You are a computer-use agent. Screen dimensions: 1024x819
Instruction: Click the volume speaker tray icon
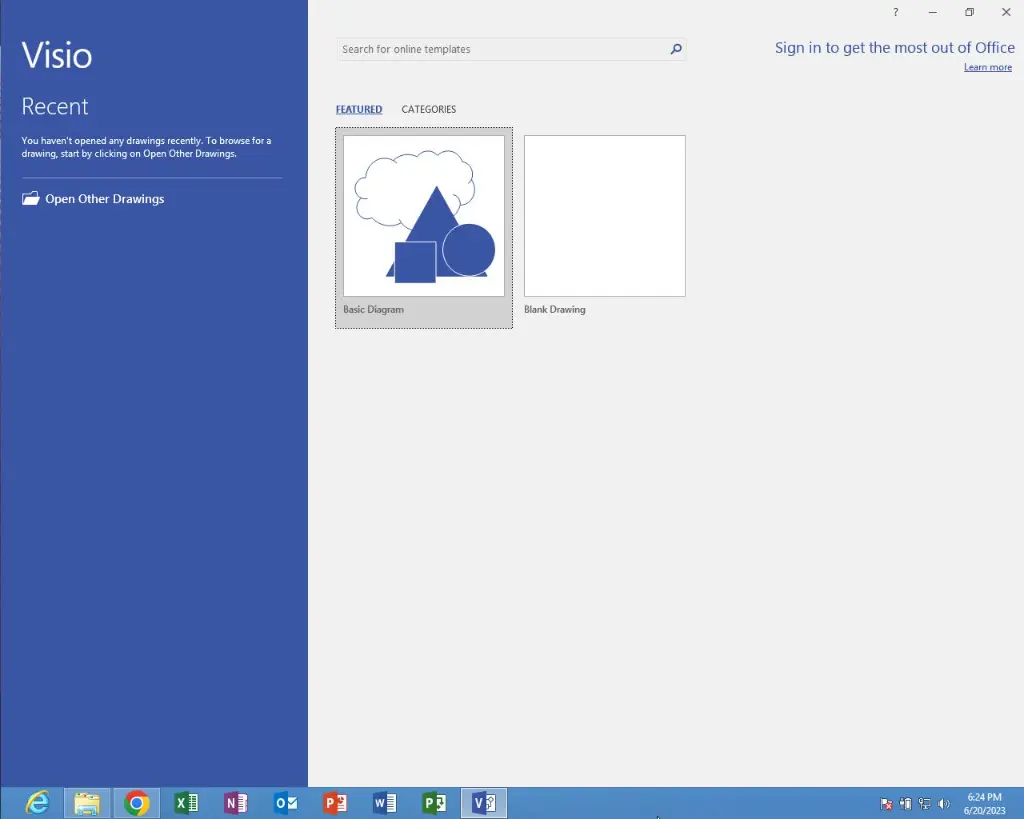944,804
